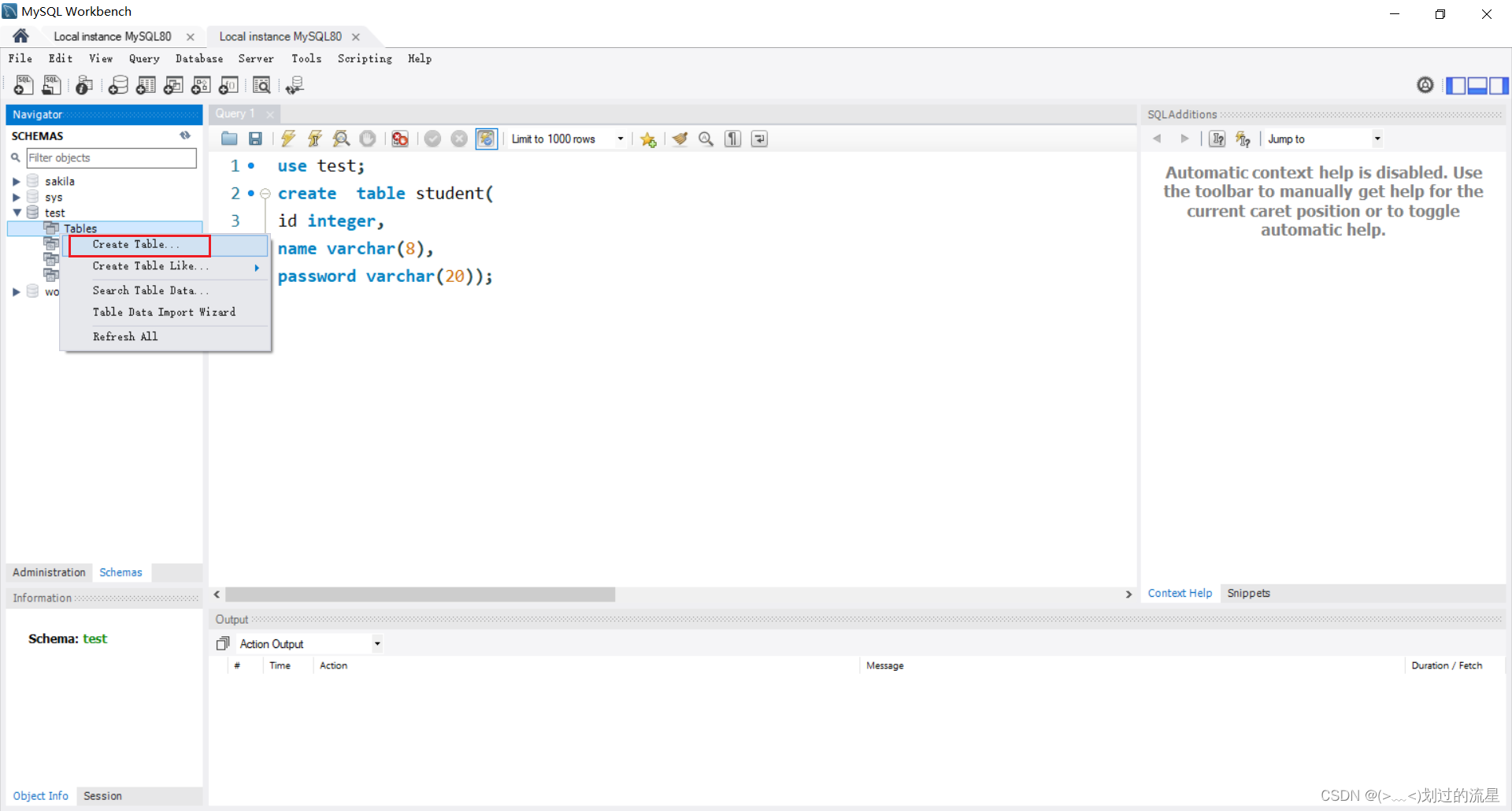Open Workbench preferences gear icon
The height and width of the screenshot is (811, 1512).
(1425, 85)
